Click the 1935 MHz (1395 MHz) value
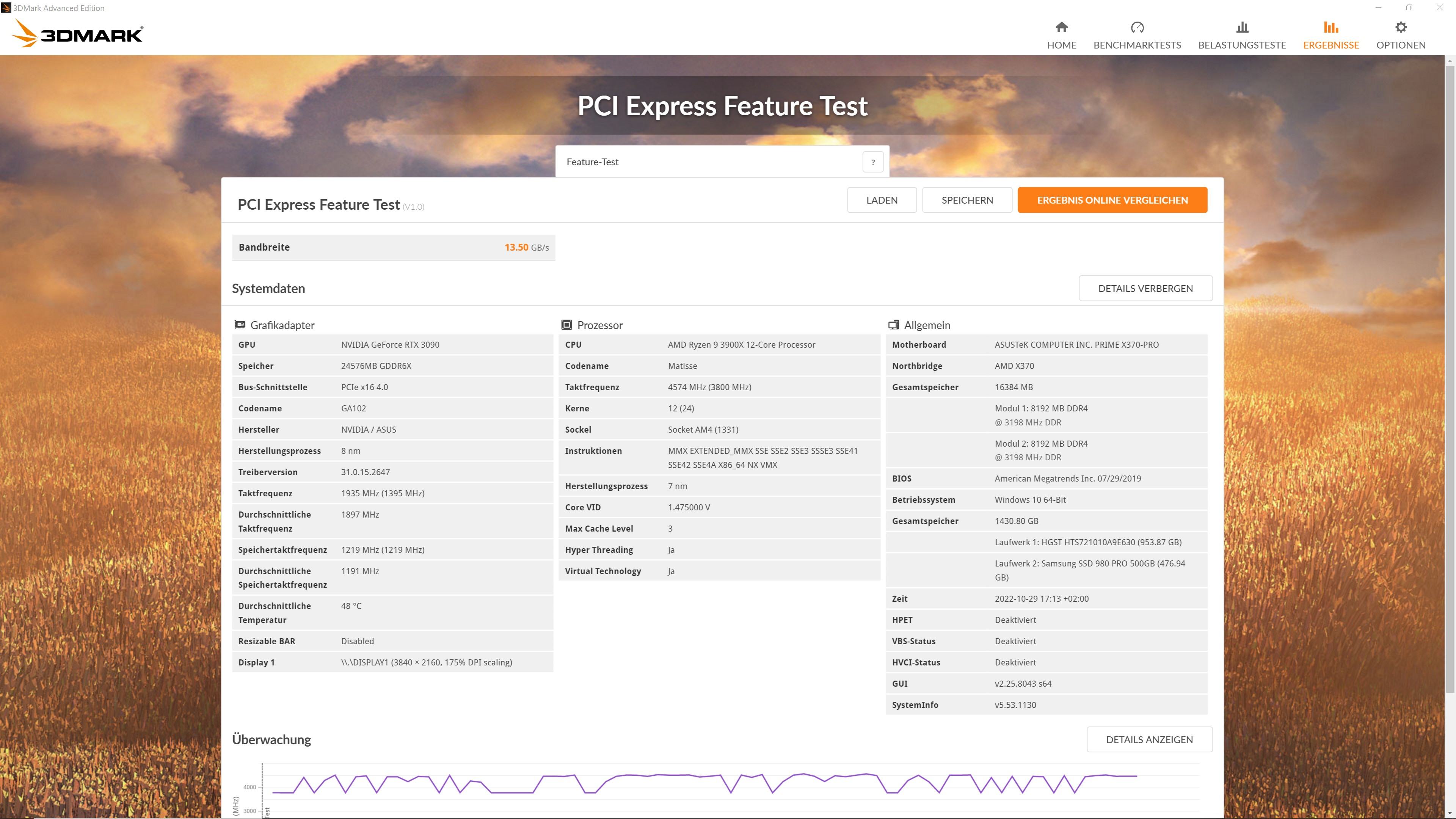Viewport: 1456px width, 819px height. 383,493
